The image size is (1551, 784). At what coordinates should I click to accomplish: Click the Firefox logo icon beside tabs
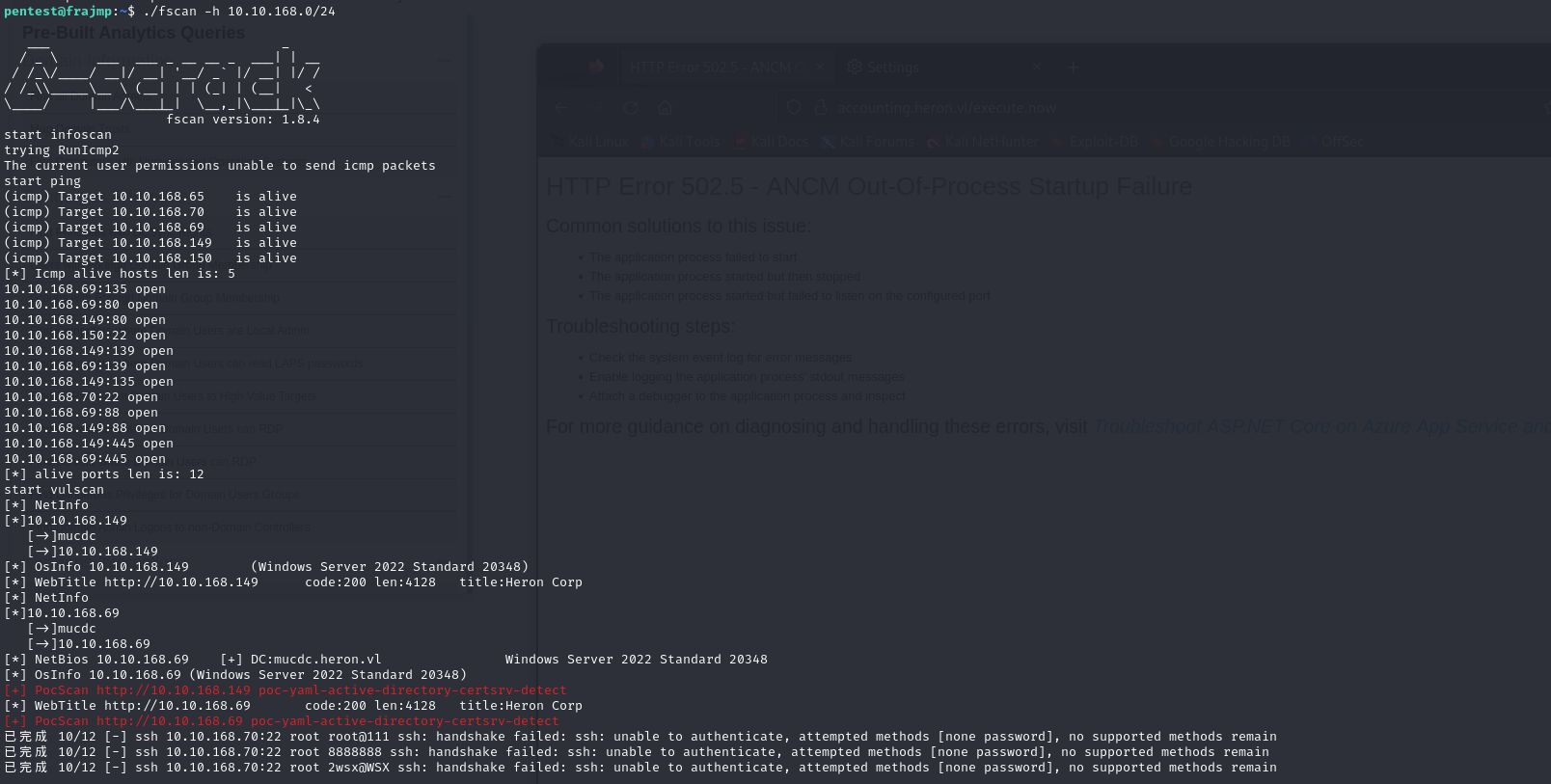tap(595, 67)
